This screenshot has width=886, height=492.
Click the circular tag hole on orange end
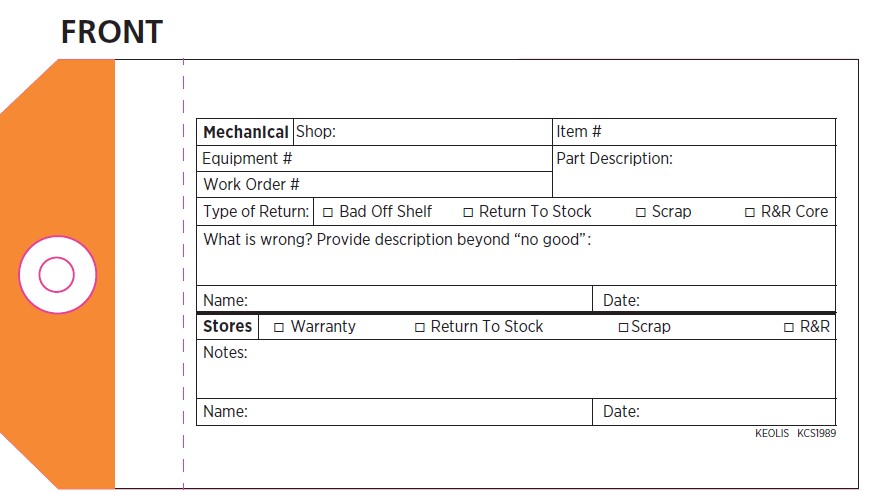[x=57, y=275]
